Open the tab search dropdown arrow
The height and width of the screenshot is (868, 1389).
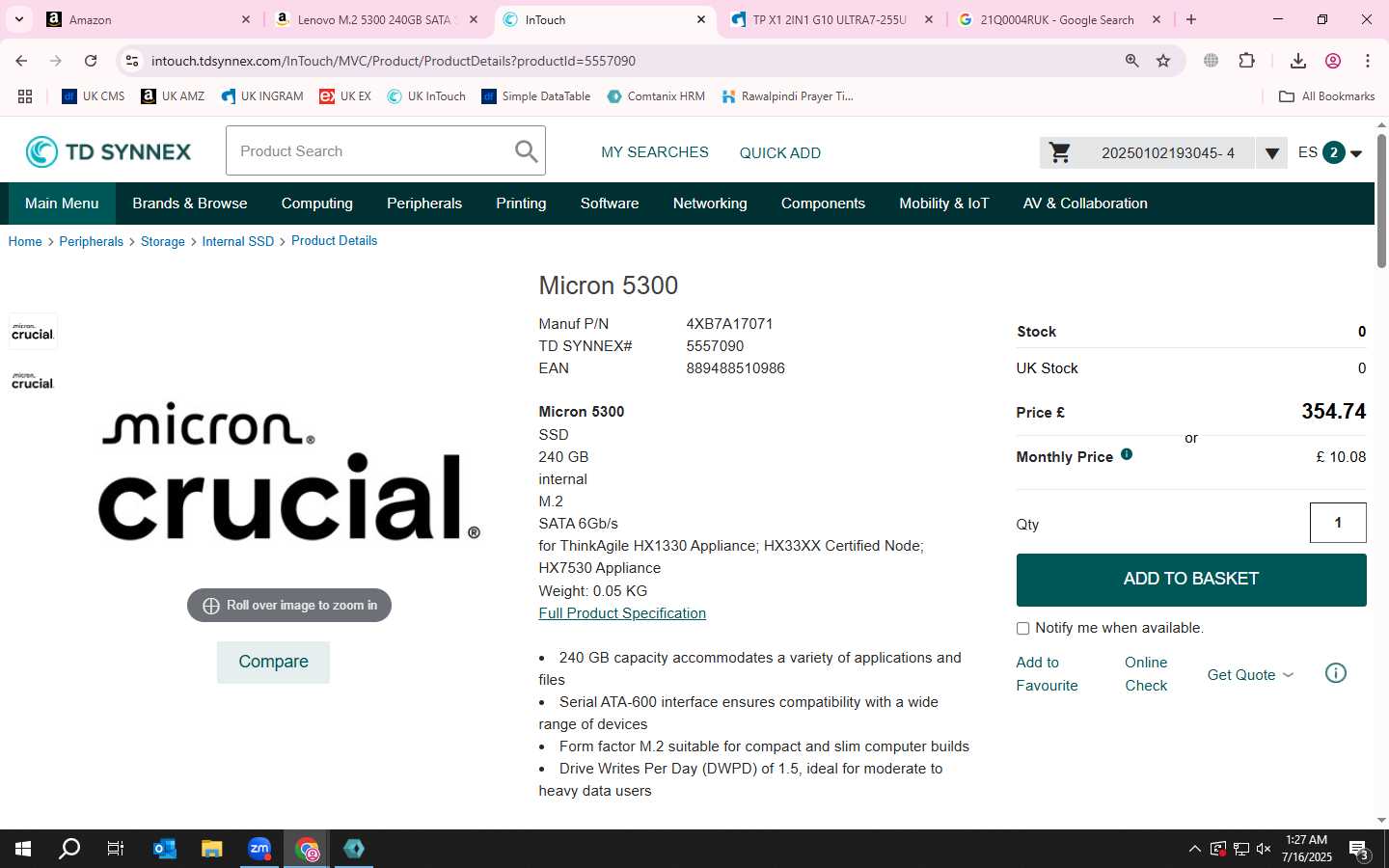point(19,19)
